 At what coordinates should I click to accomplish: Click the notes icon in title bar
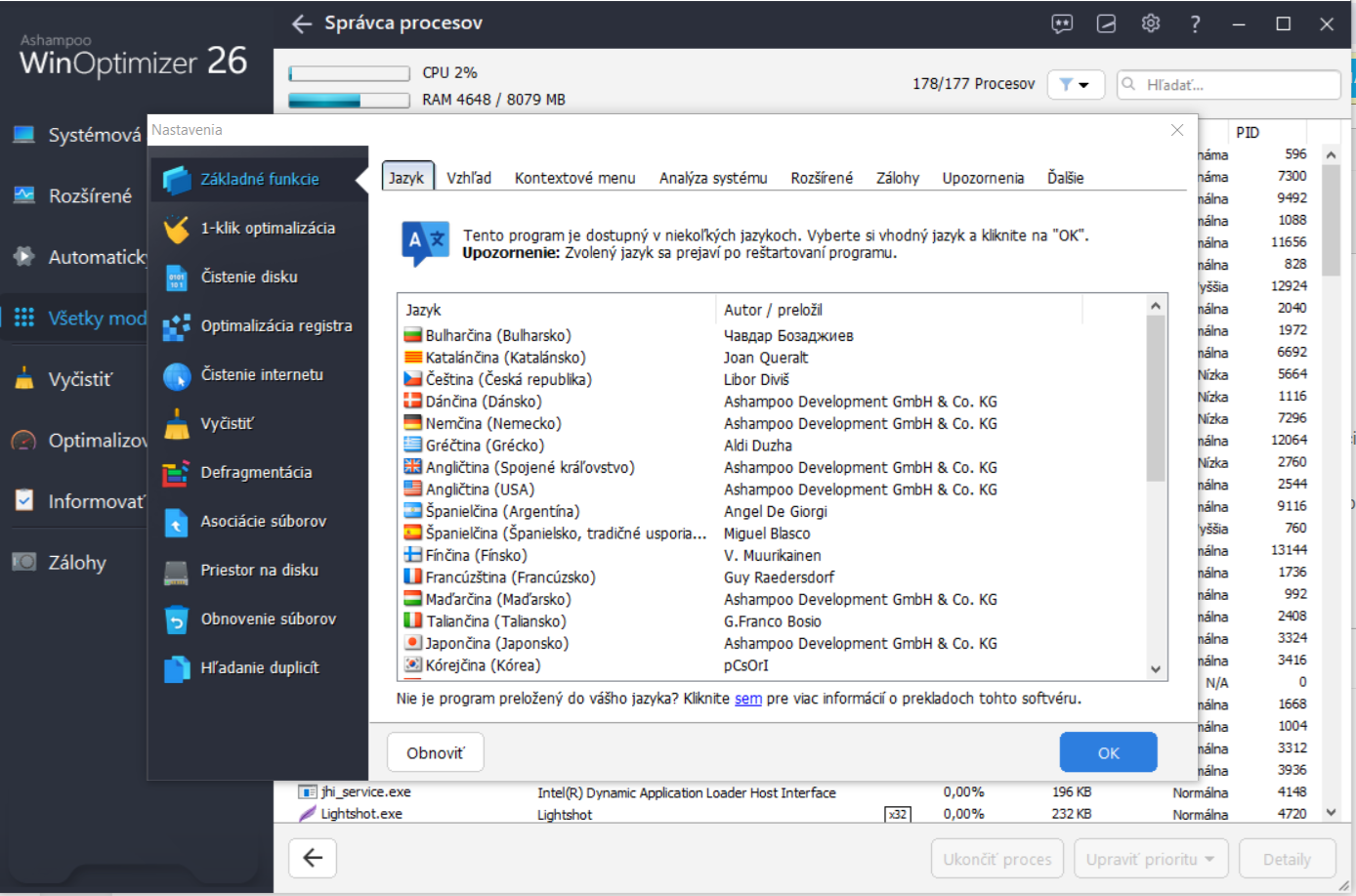(x=1106, y=23)
